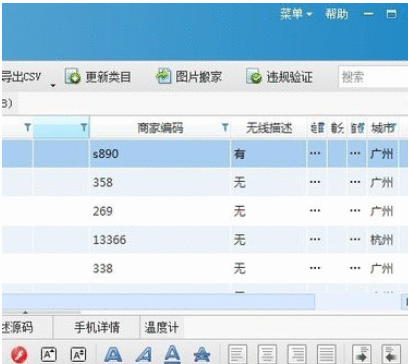This screenshot has height=364, width=408.
Task: Align text center
Action: click(267, 354)
